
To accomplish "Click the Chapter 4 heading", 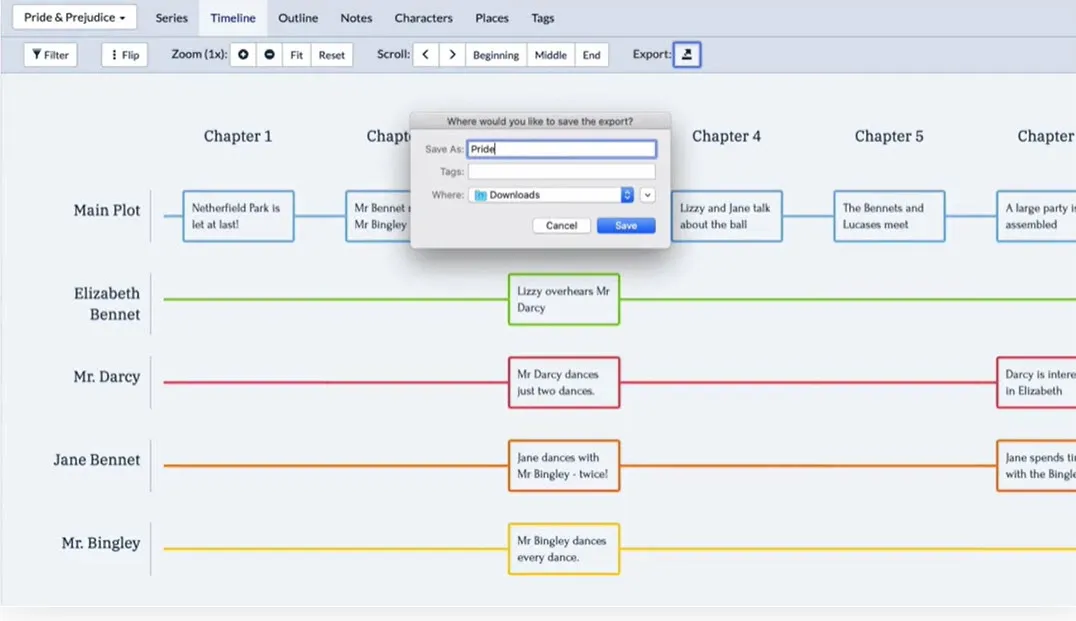I will click(726, 136).
